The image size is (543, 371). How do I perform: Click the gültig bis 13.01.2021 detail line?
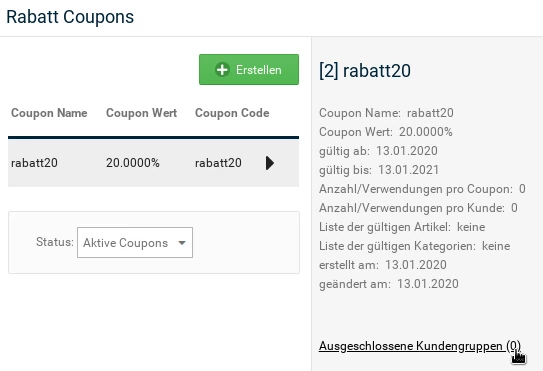click(379, 170)
